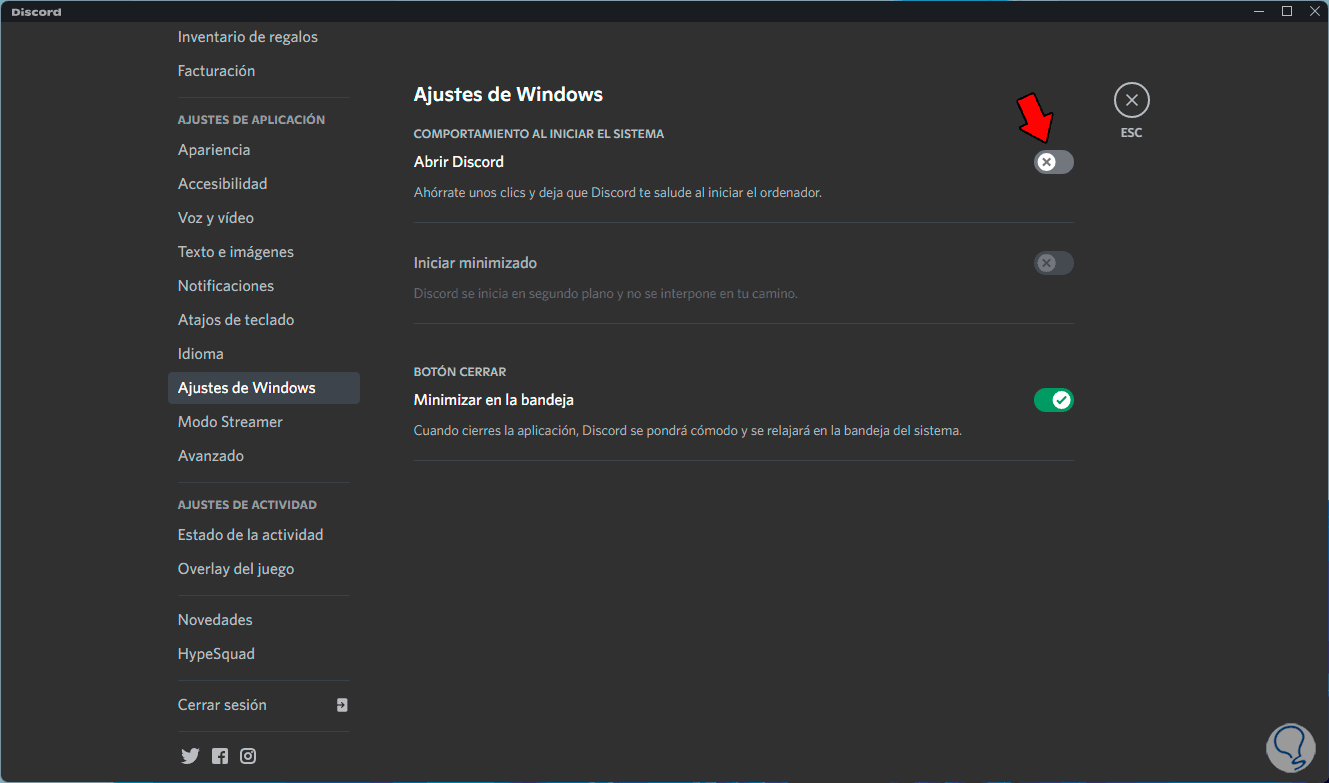Screen dimensions: 1329x783
Task: Close the Discord window
Action: [x=1314, y=11]
